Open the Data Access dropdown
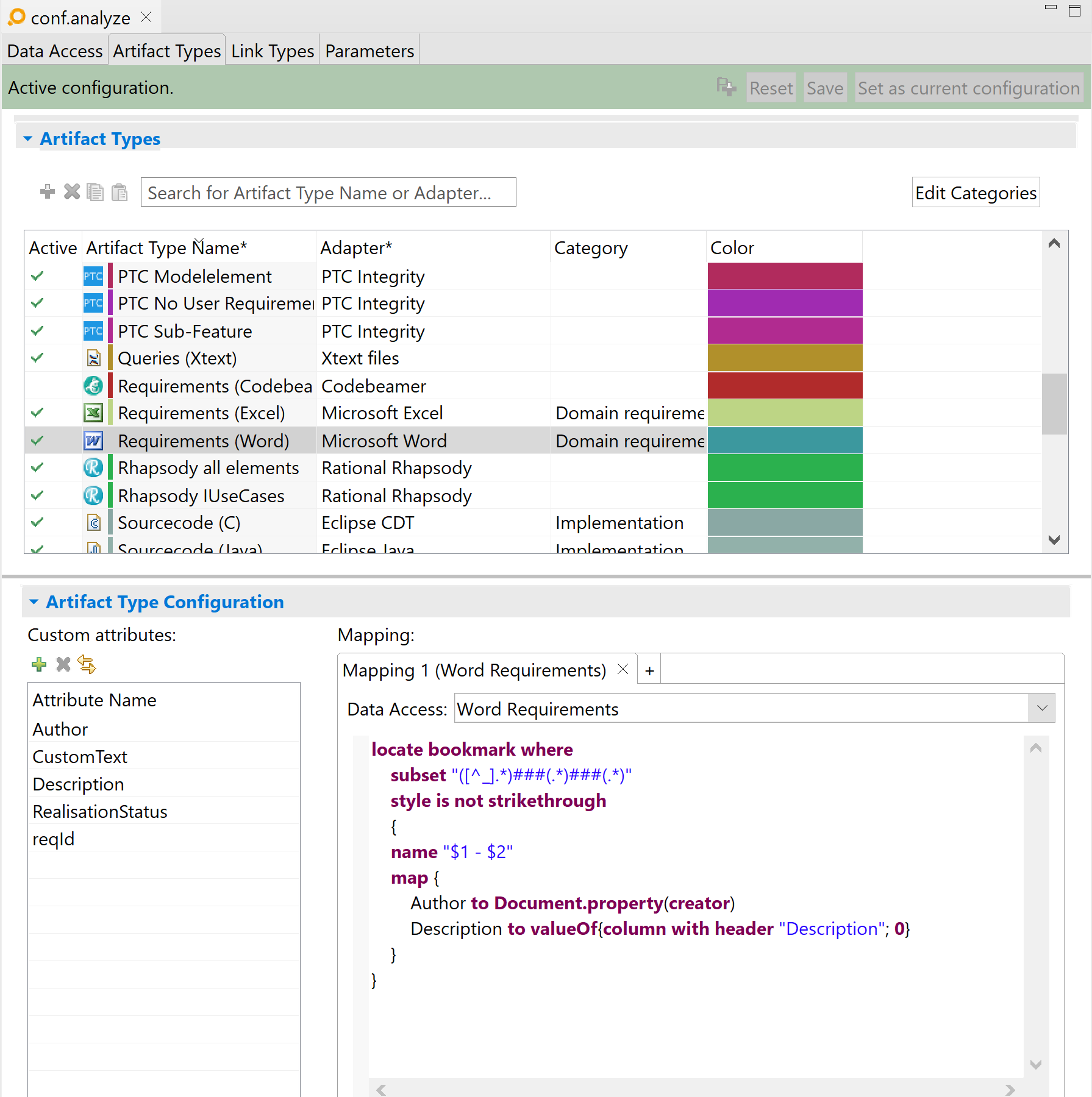This screenshot has width=1092, height=1097. coord(1041,708)
